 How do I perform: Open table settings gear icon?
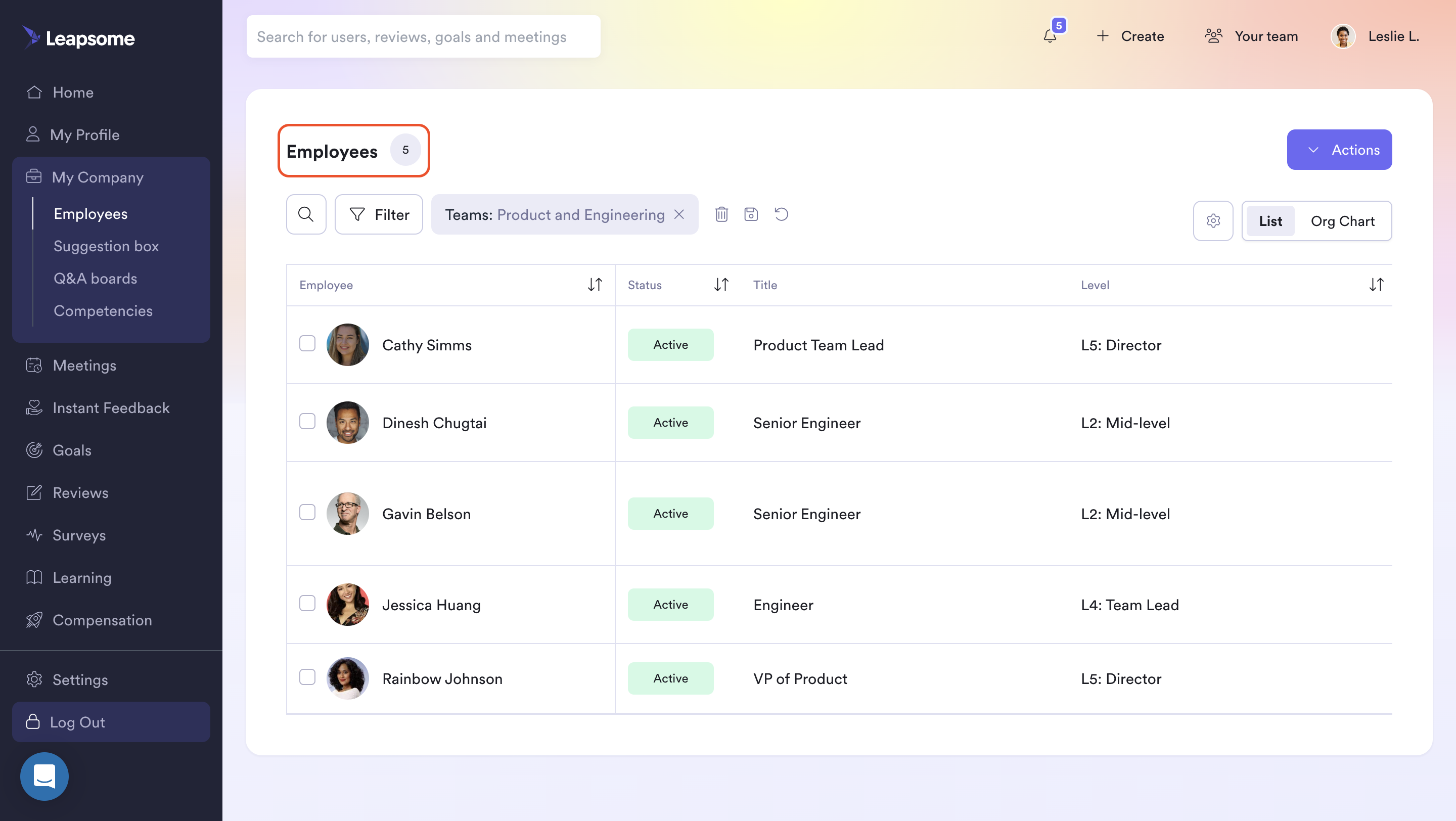[x=1213, y=221]
